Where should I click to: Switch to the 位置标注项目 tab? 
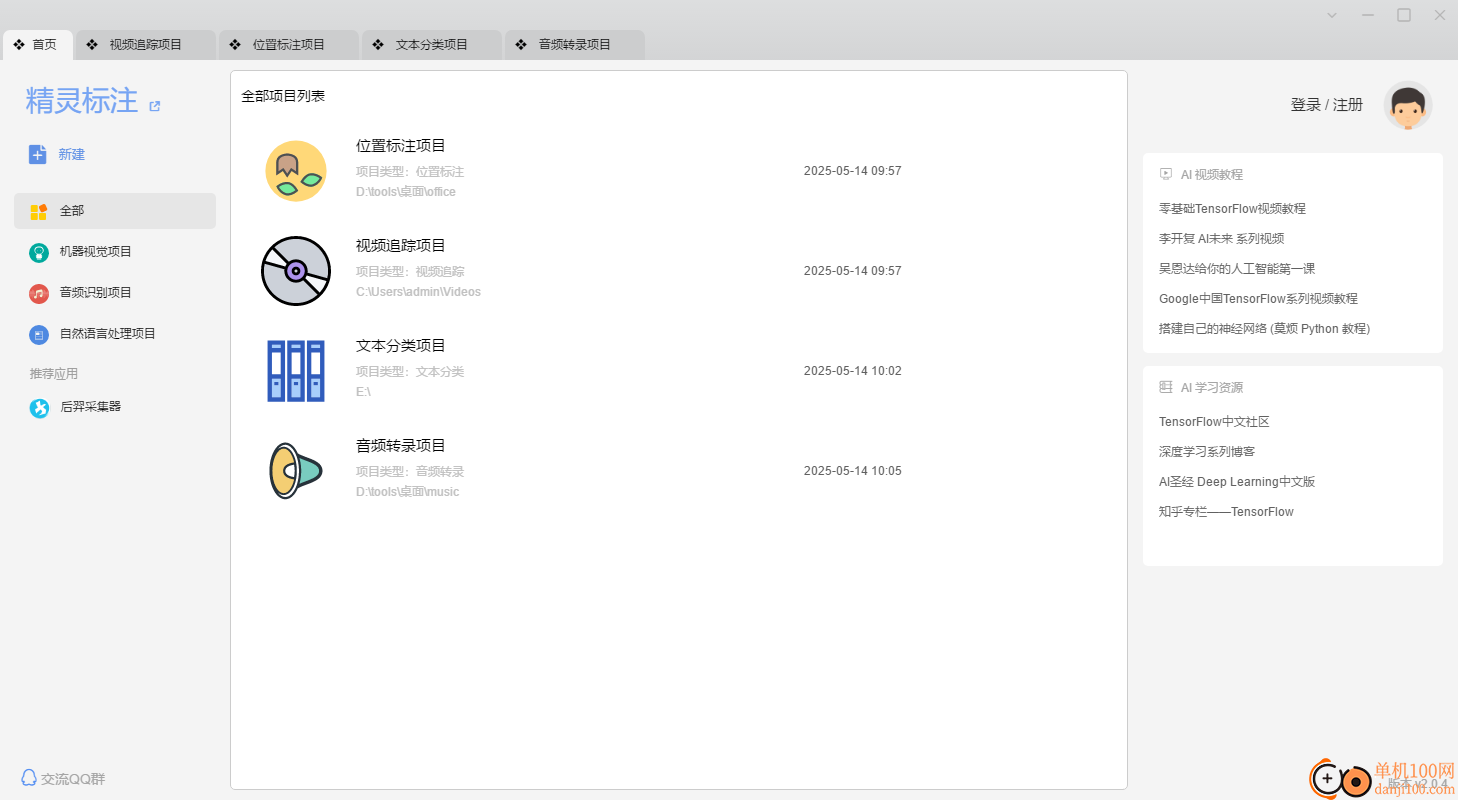tap(289, 45)
